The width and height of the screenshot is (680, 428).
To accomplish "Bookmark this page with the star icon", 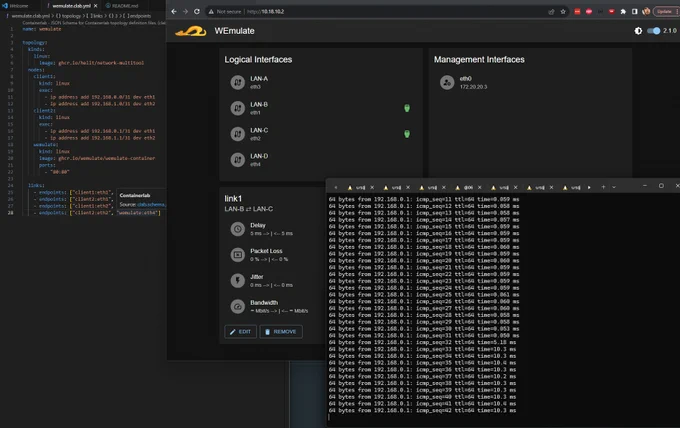I will (x=563, y=12).
